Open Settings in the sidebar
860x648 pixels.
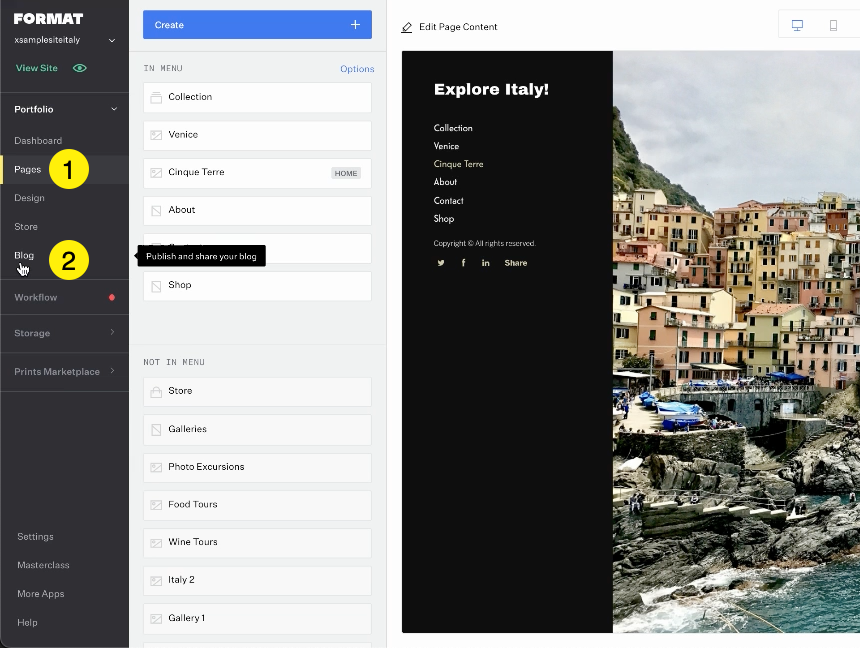click(x=35, y=537)
